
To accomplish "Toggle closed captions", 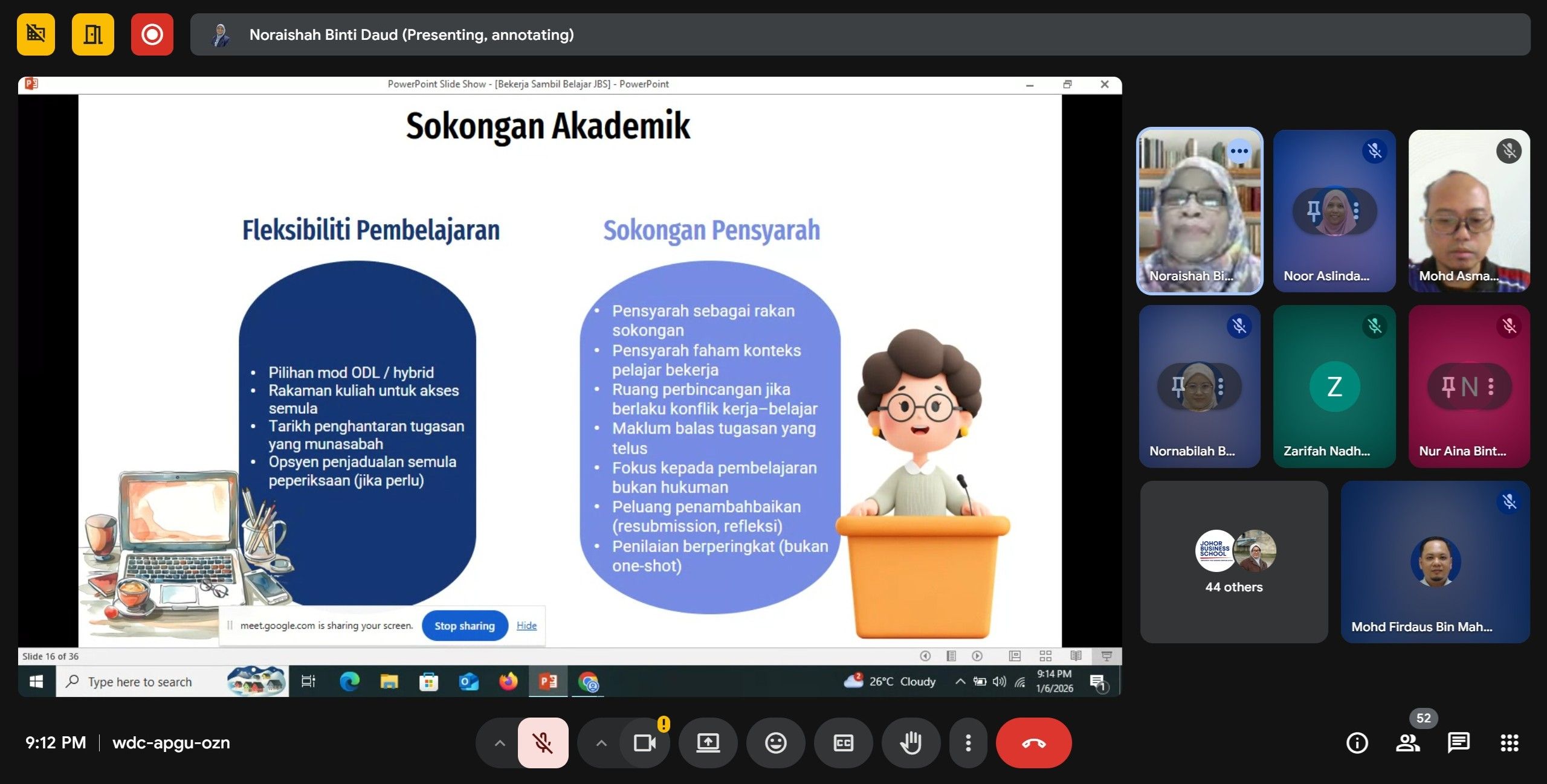I will tap(843, 742).
